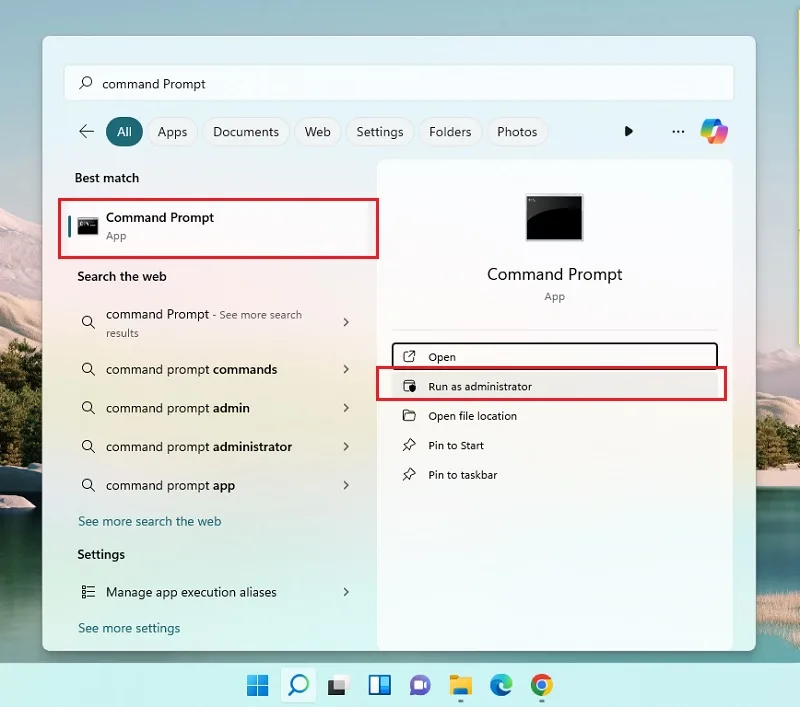Viewport: 800px width, 707px height.
Task: Launch Google Chrome from the taskbar
Action: pos(541,685)
